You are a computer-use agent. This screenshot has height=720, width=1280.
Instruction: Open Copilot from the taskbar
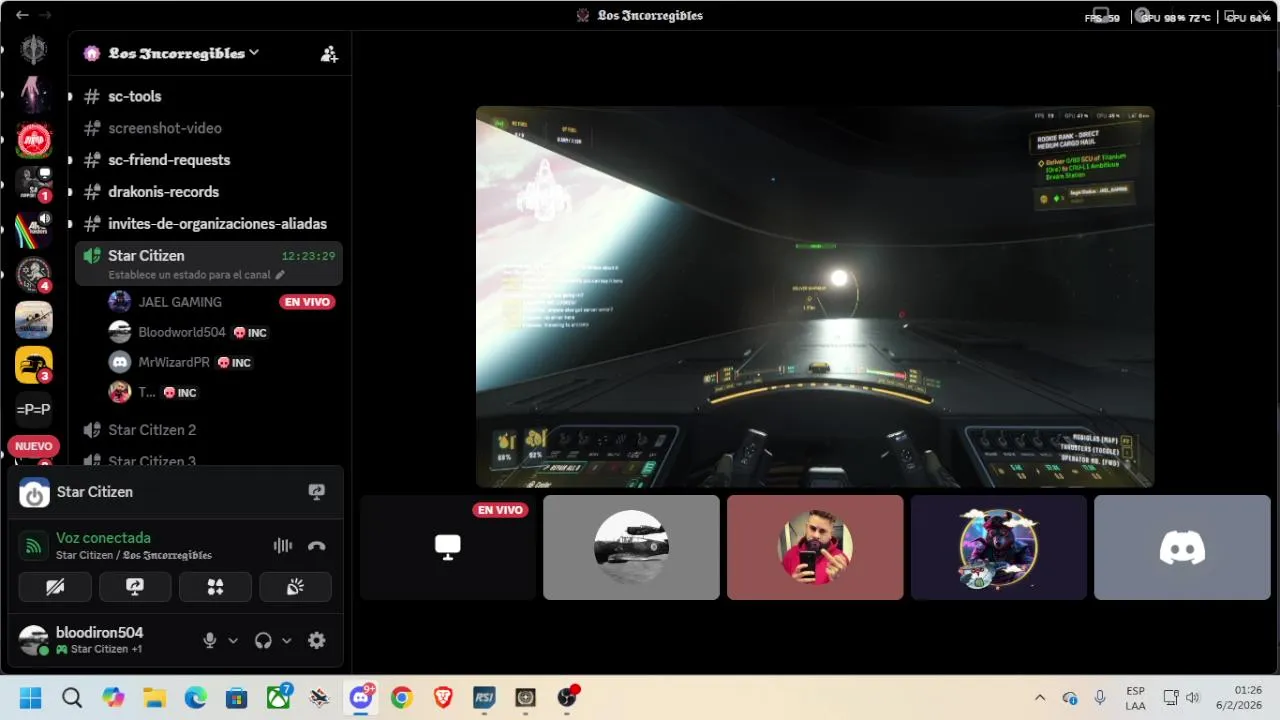113,698
